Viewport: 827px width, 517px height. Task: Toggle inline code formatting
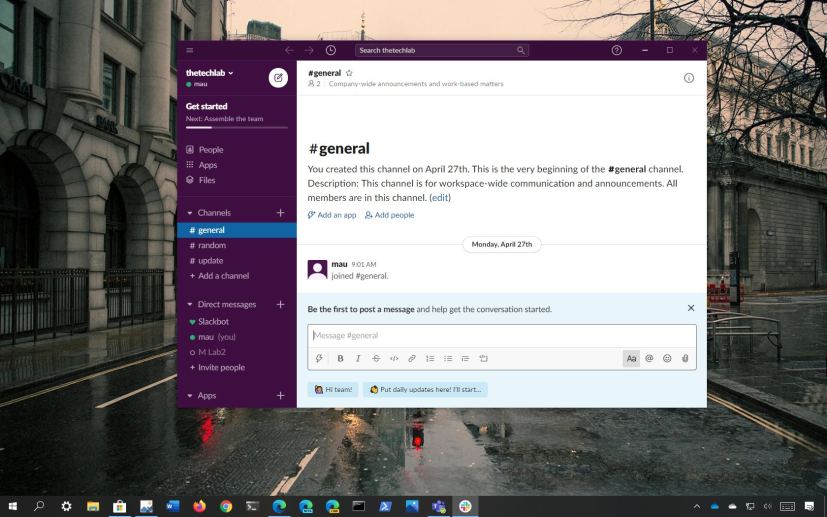point(394,358)
